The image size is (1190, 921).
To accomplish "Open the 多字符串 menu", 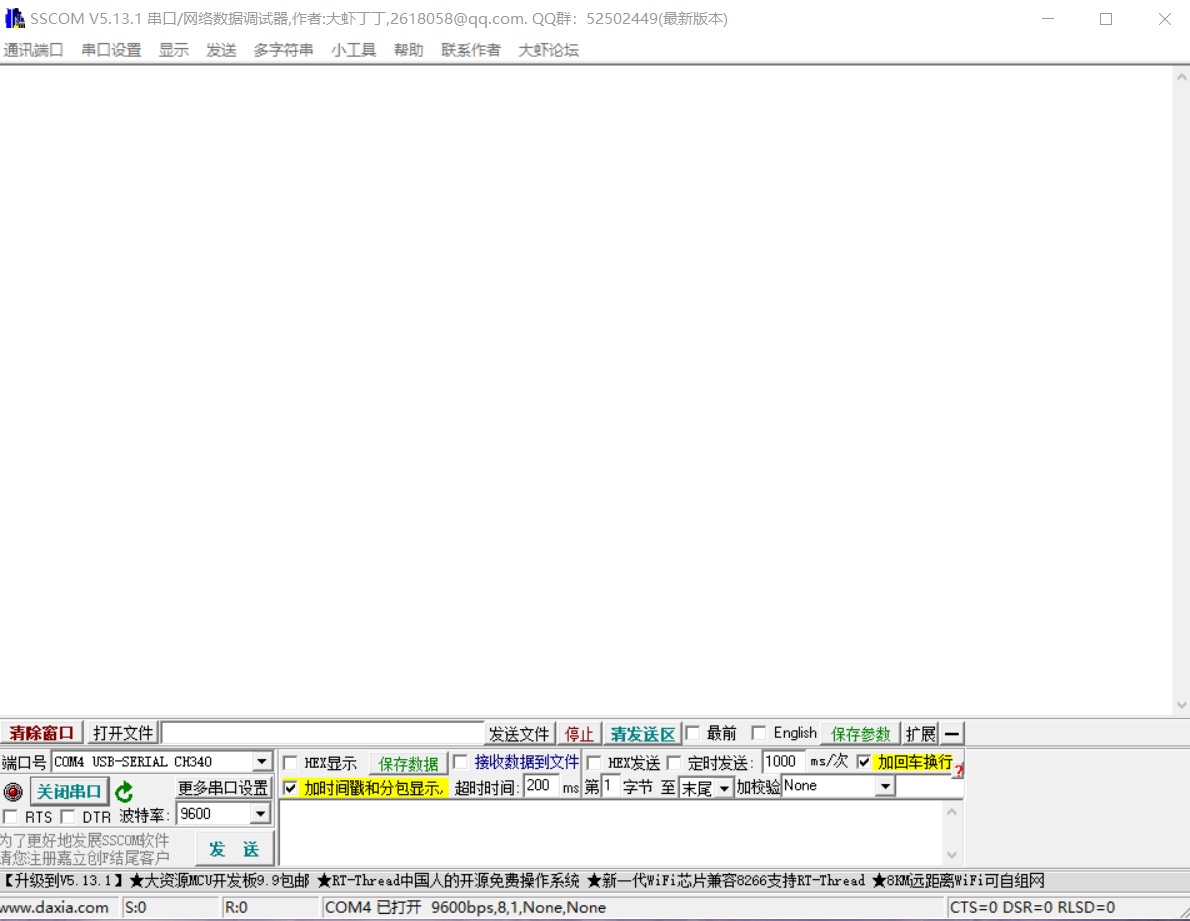I will pyautogui.click(x=283, y=49).
